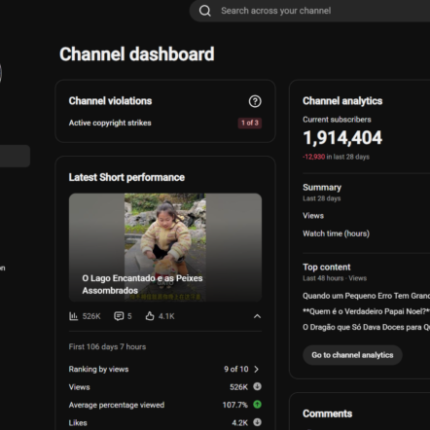
Task: Open top content '**Quem é o Verdadeiro Papai Noel?**'
Action: pos(366,312)
